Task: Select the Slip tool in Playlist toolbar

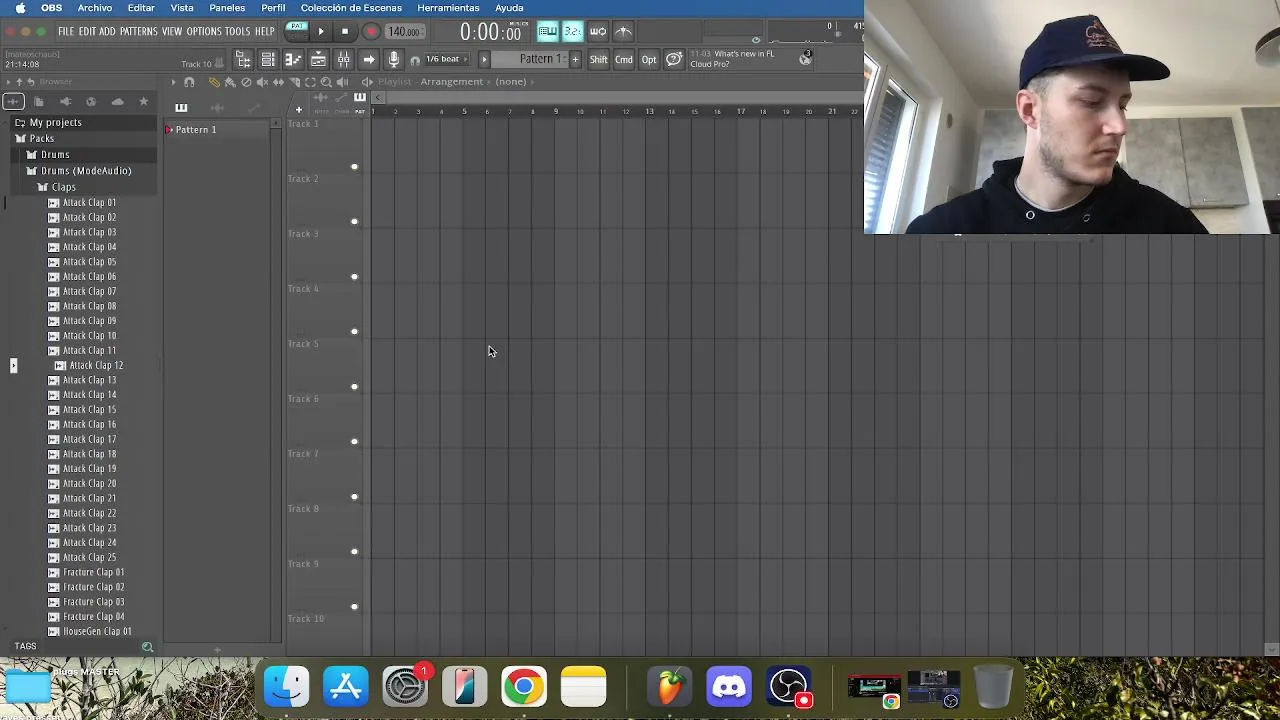Action: coord(278,82)
